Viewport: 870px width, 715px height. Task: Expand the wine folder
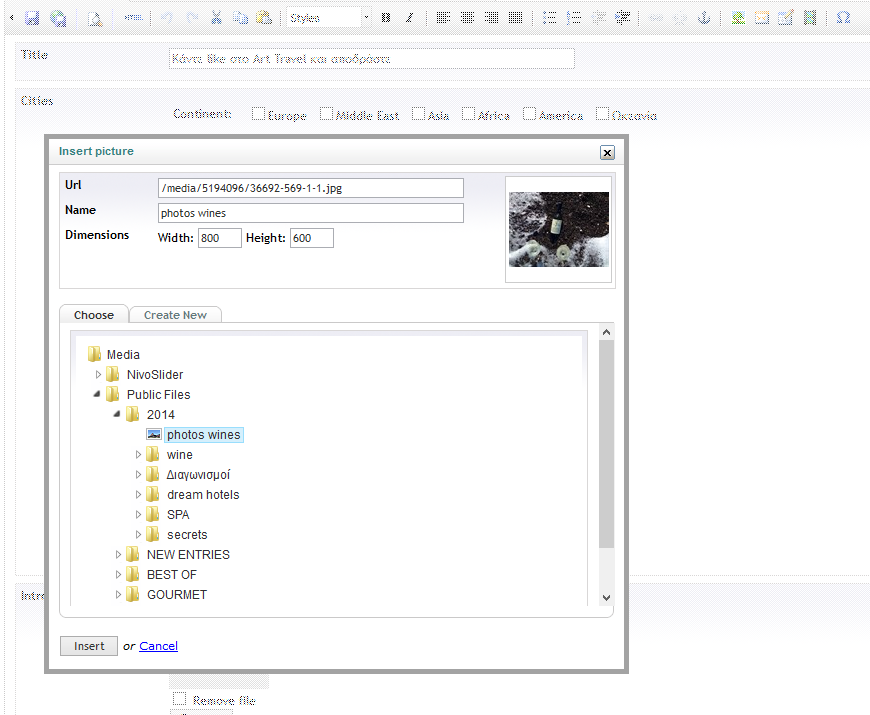[138, 455]
